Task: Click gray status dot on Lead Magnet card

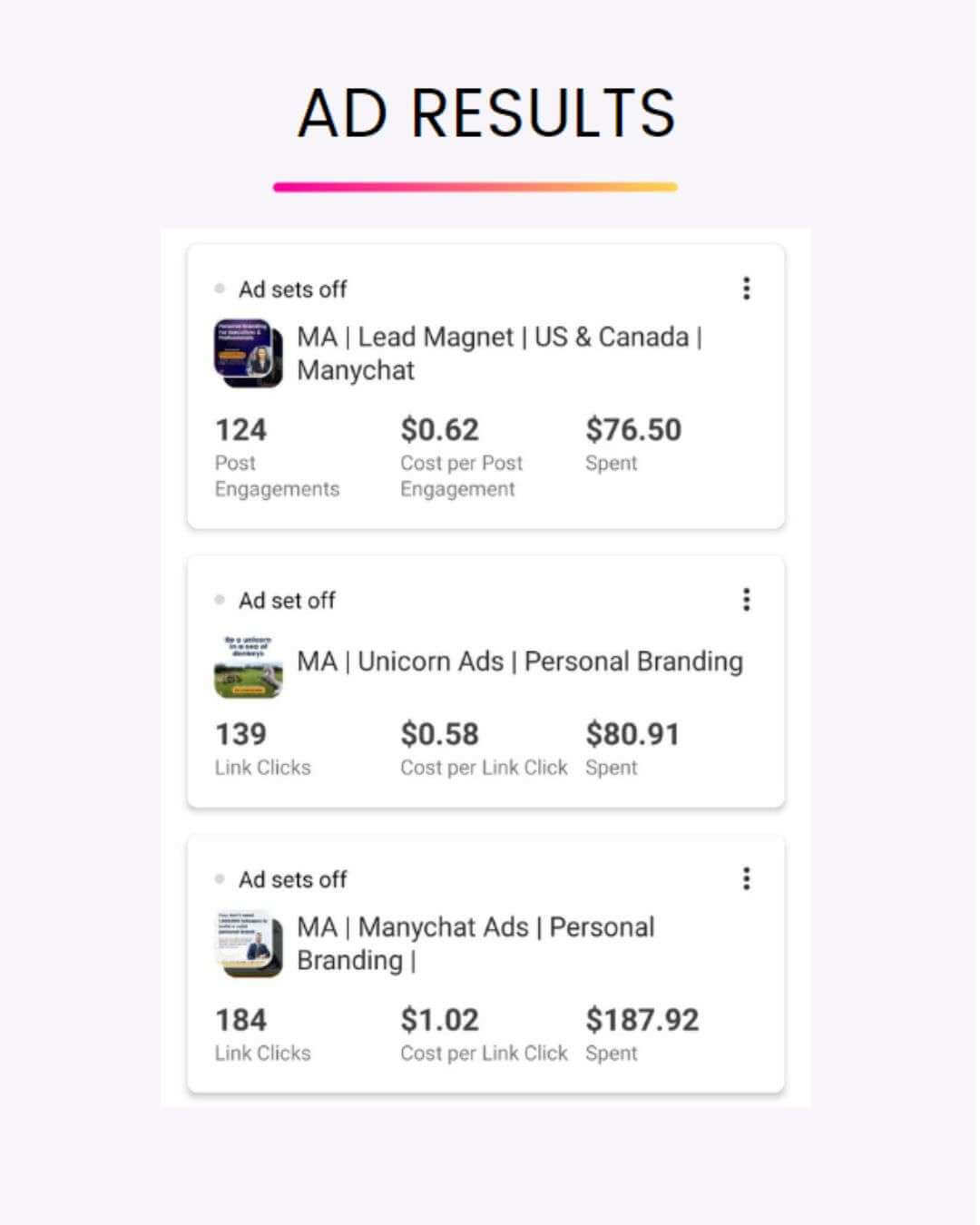Action: tap(220, 289)
